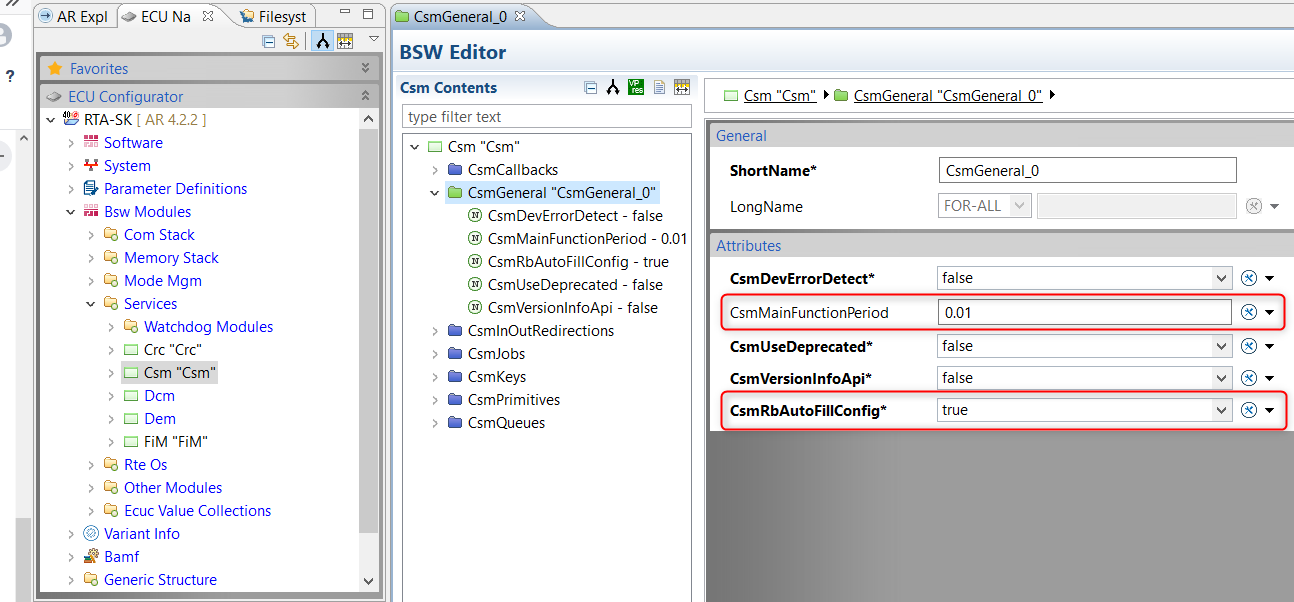Click the tool icon beside CsmDevErrorDetect
The height and width of the screenshot is (602, 1294).
coord(1248,278)
